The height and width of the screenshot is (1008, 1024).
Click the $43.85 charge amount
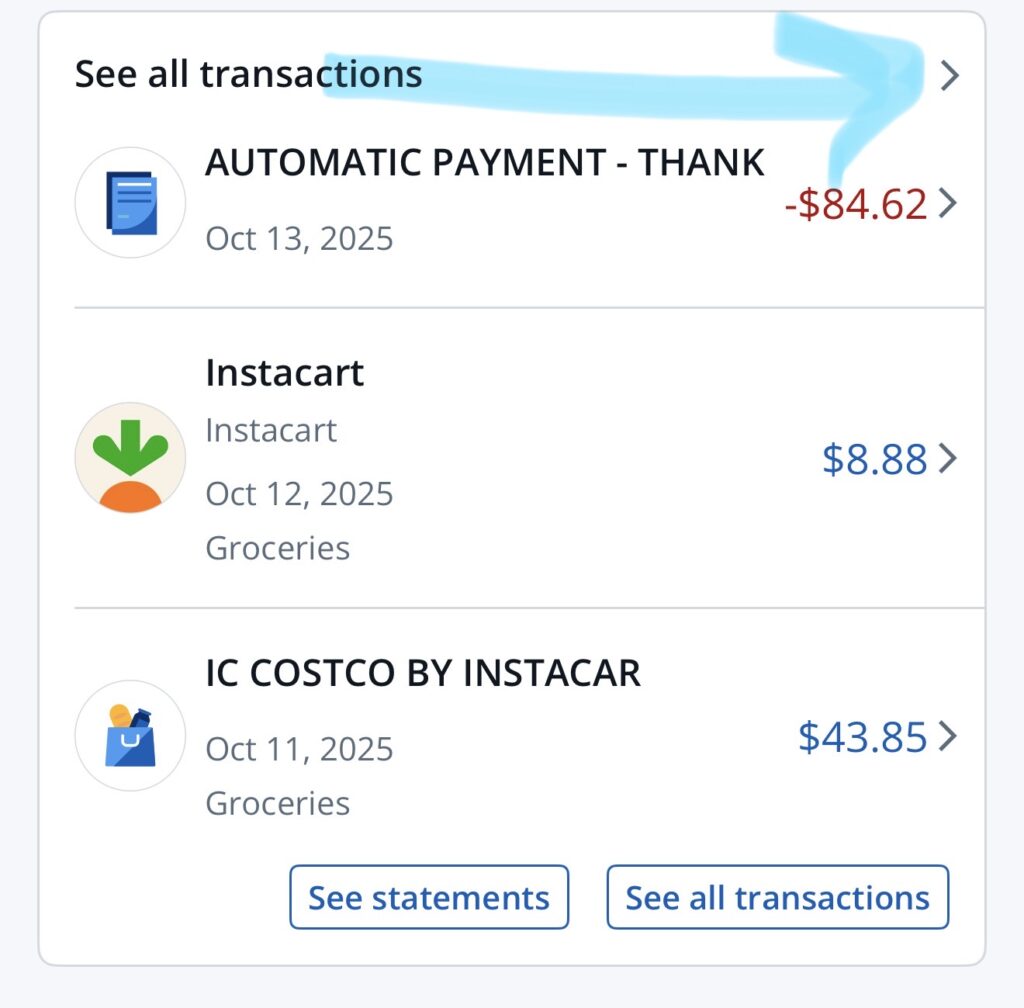point(863,737)
